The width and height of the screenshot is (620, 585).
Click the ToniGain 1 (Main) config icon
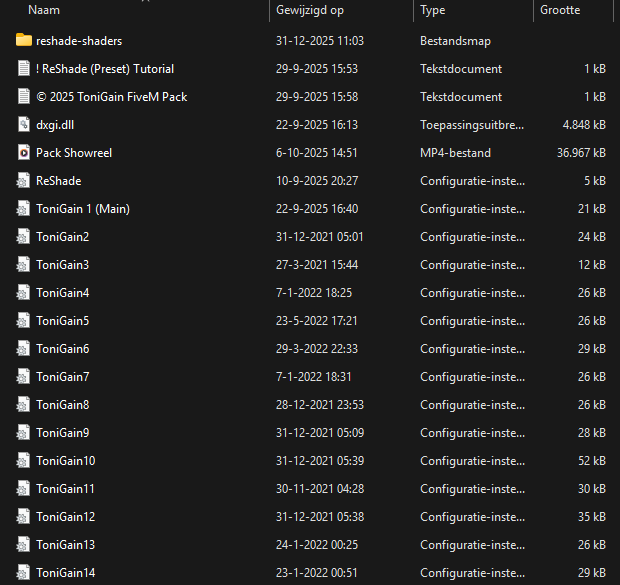(25, 209)
